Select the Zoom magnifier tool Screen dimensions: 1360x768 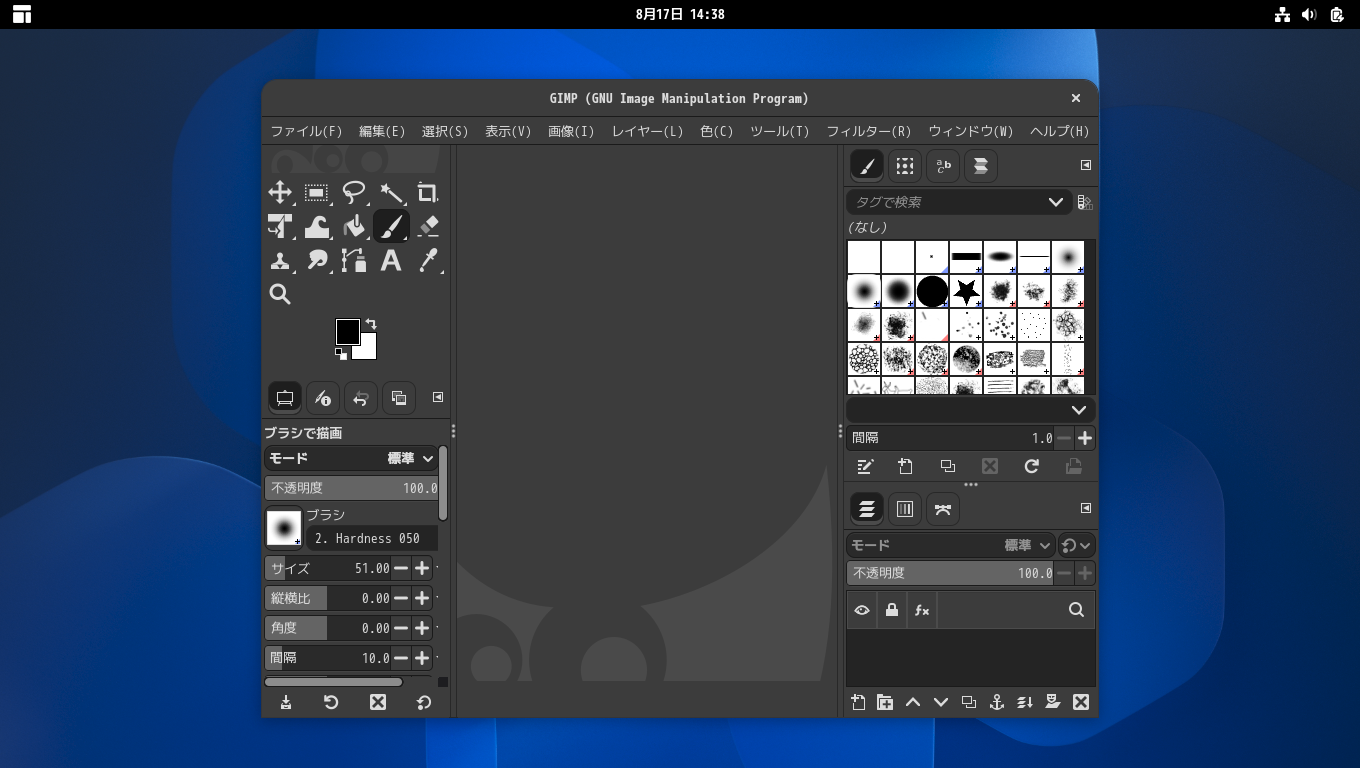[x=280, y=294]
